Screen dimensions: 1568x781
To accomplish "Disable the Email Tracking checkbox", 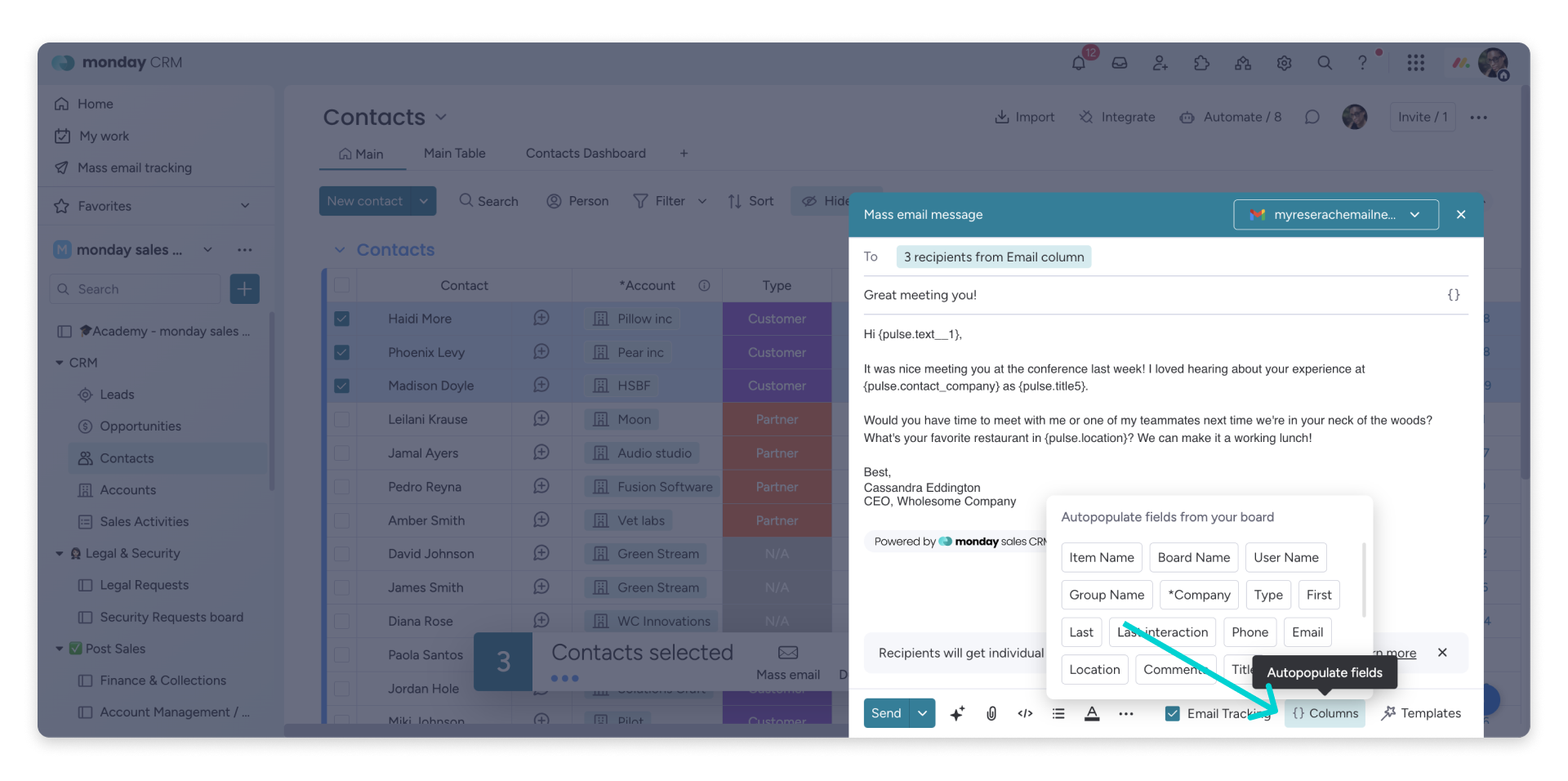I will [1172, 713].
